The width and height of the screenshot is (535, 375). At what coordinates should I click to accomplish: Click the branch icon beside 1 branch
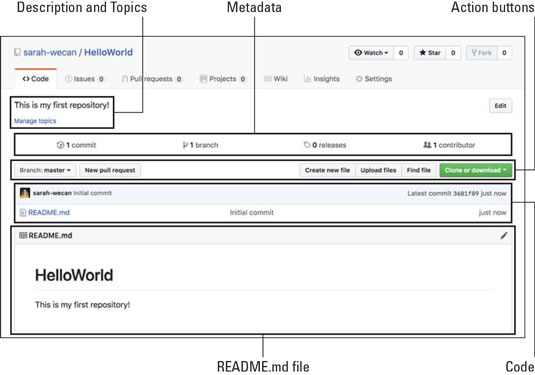(185, 145)
